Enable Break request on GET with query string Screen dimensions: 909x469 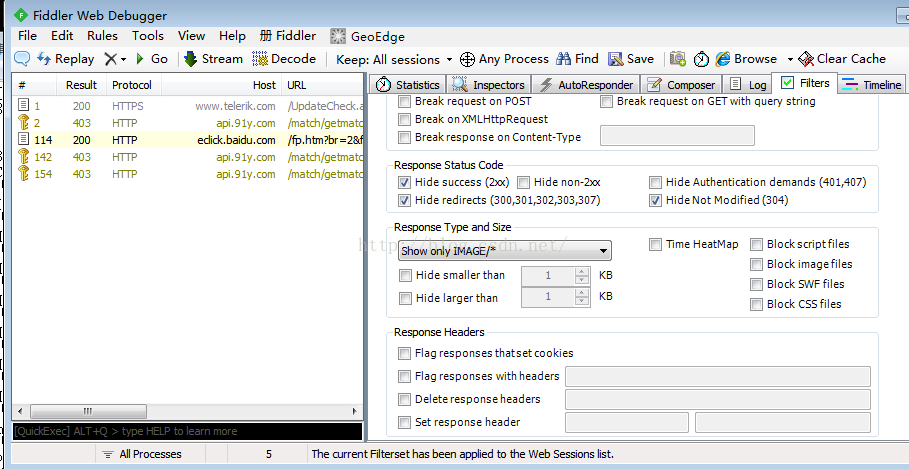[606, 101]
